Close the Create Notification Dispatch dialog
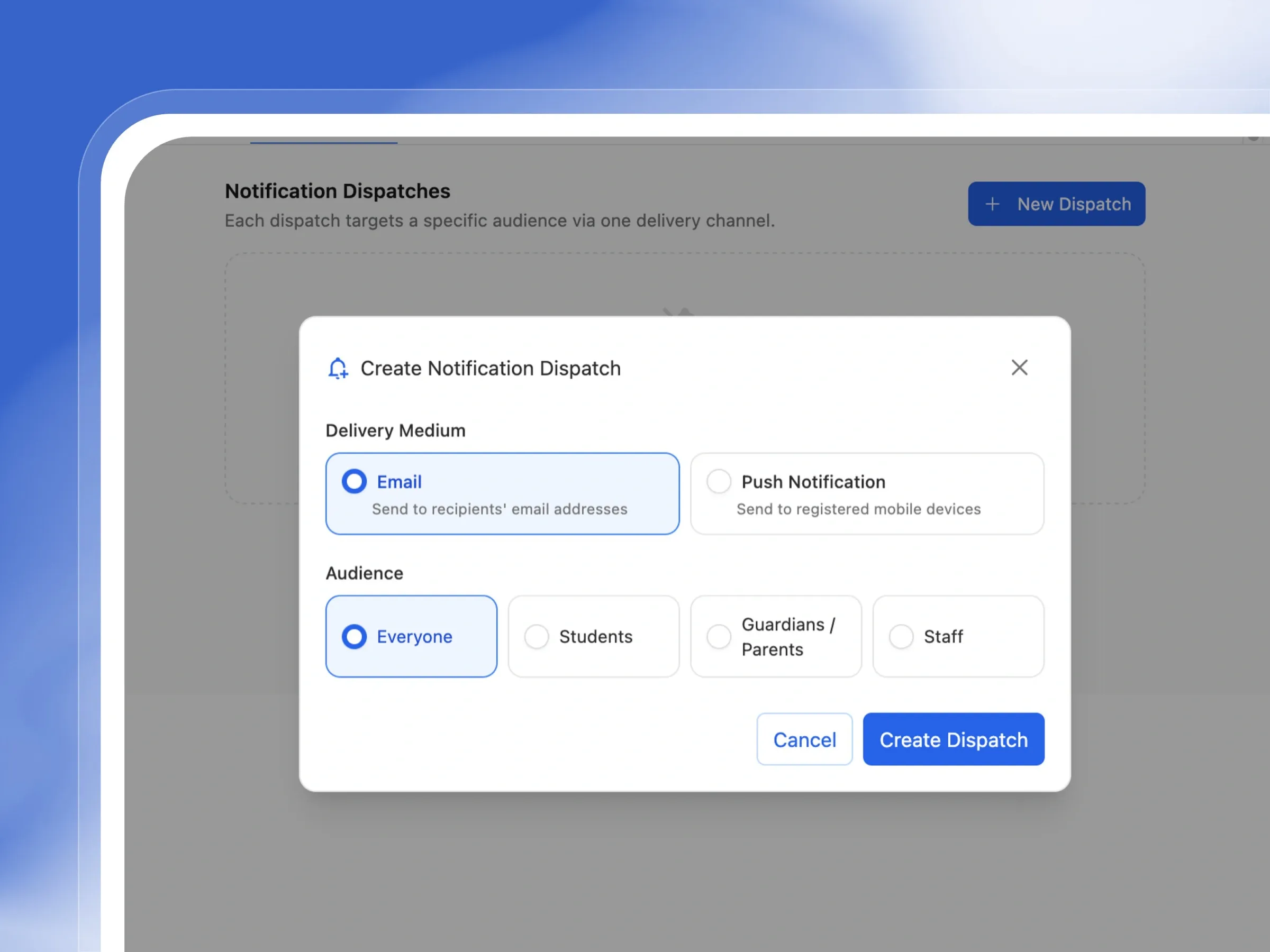Screen dimensions: 1270x952 [1019, 367]
